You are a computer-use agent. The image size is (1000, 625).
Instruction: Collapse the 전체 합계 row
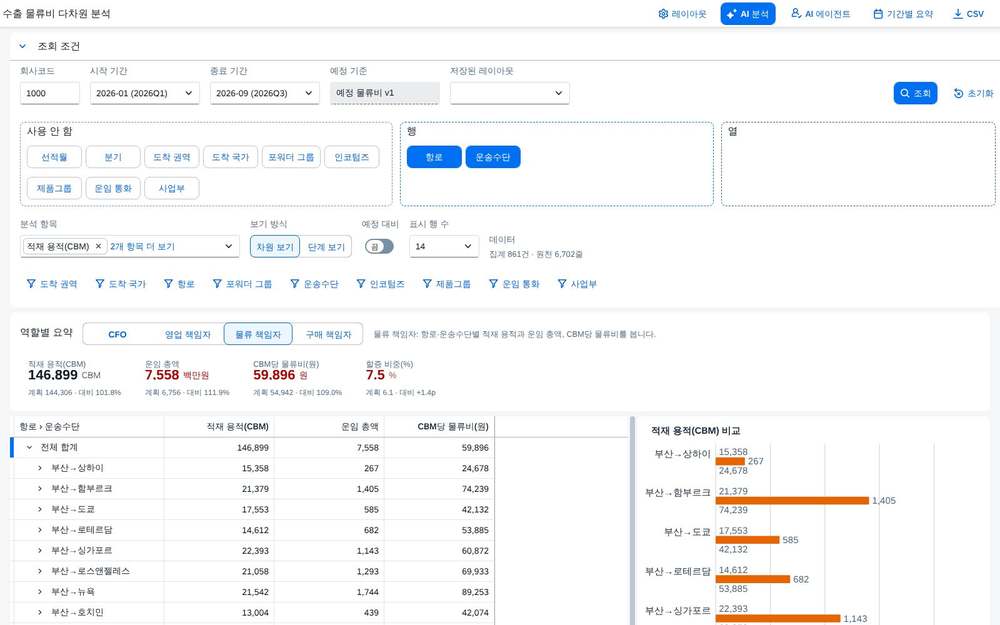tap(29, 448)
